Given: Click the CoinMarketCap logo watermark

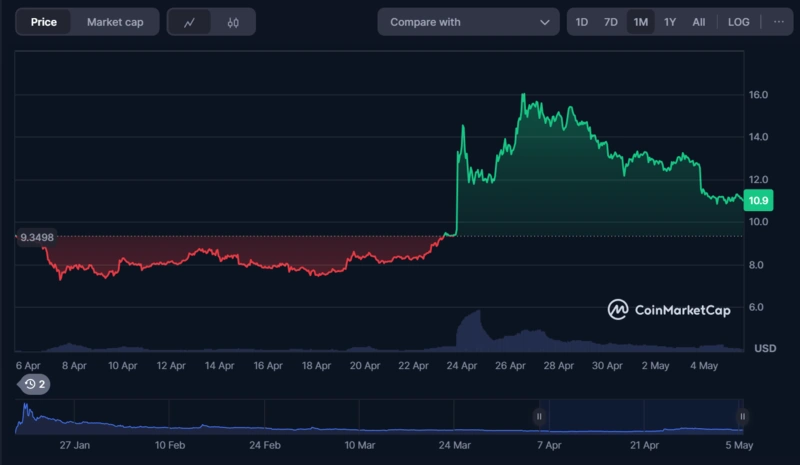Looking at the screenshot, I should [680, 310].
